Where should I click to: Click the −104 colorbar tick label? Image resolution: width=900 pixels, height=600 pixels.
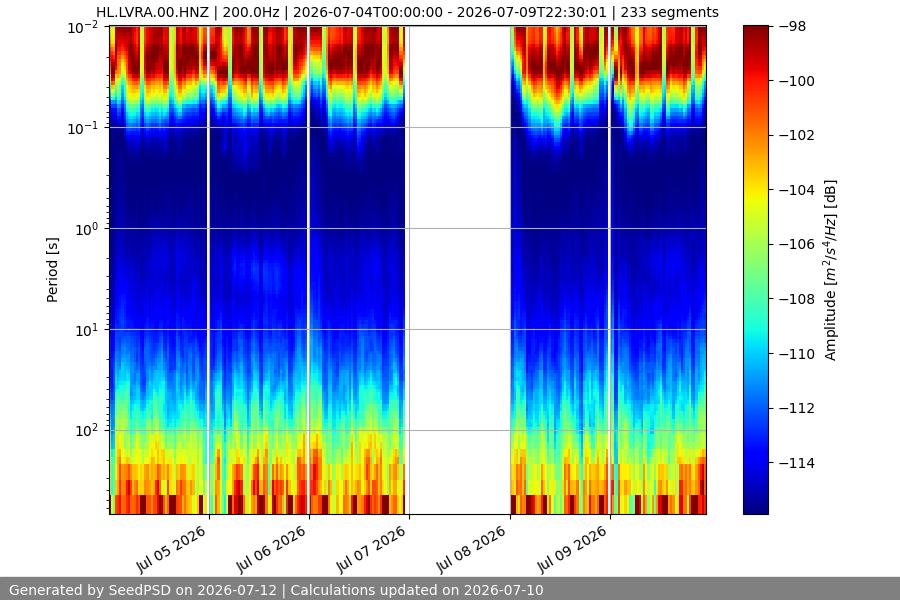tap(797, 190)
